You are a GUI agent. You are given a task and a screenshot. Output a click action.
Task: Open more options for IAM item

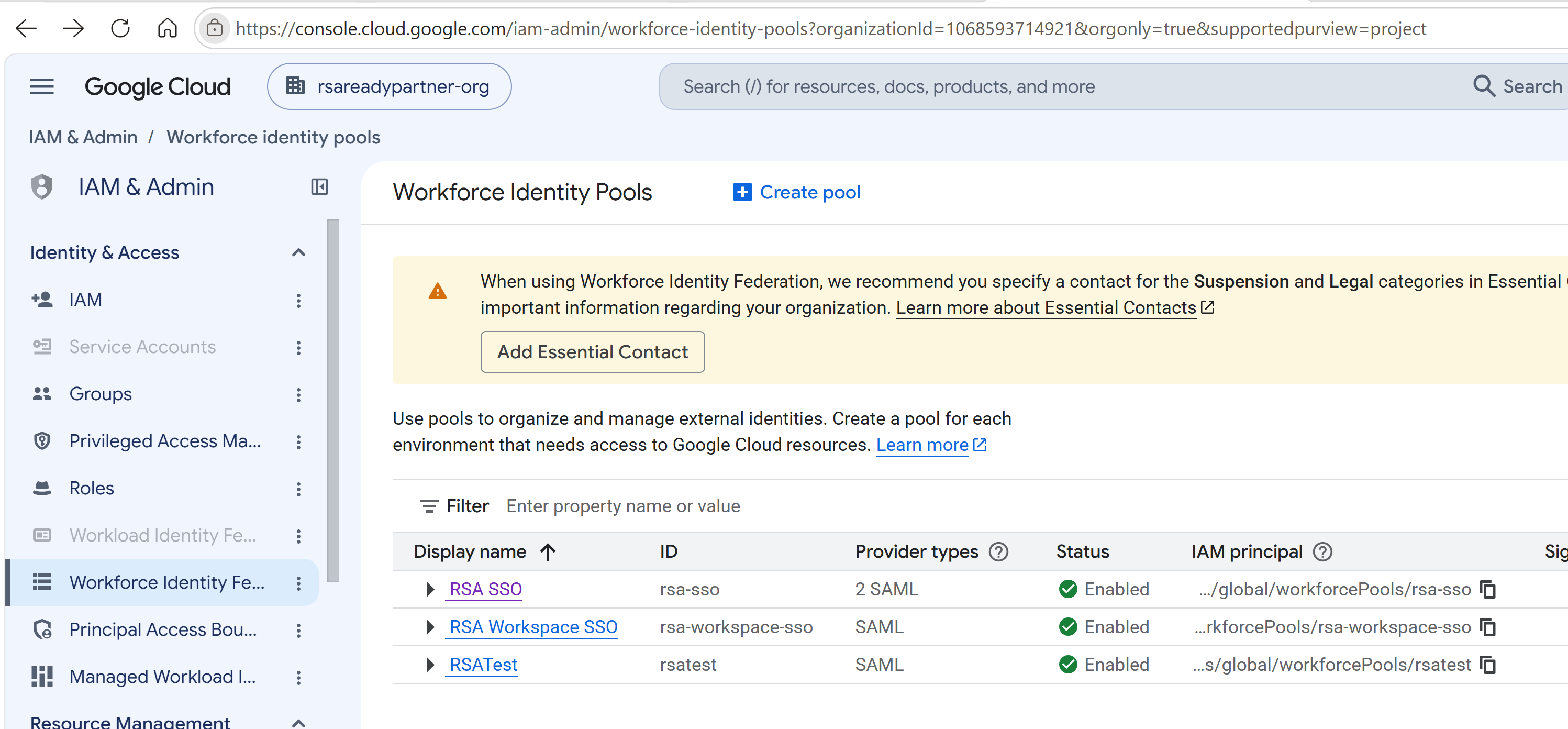(x=298, y=300)
